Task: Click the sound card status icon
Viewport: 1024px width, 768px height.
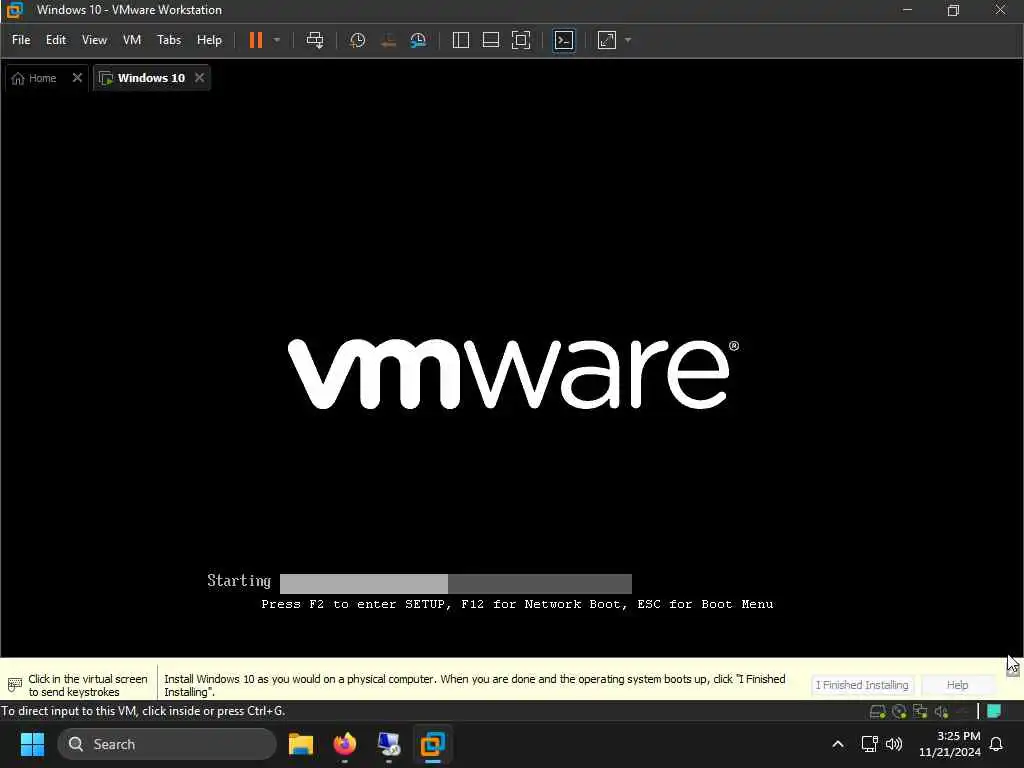Action: pos(941,712)
